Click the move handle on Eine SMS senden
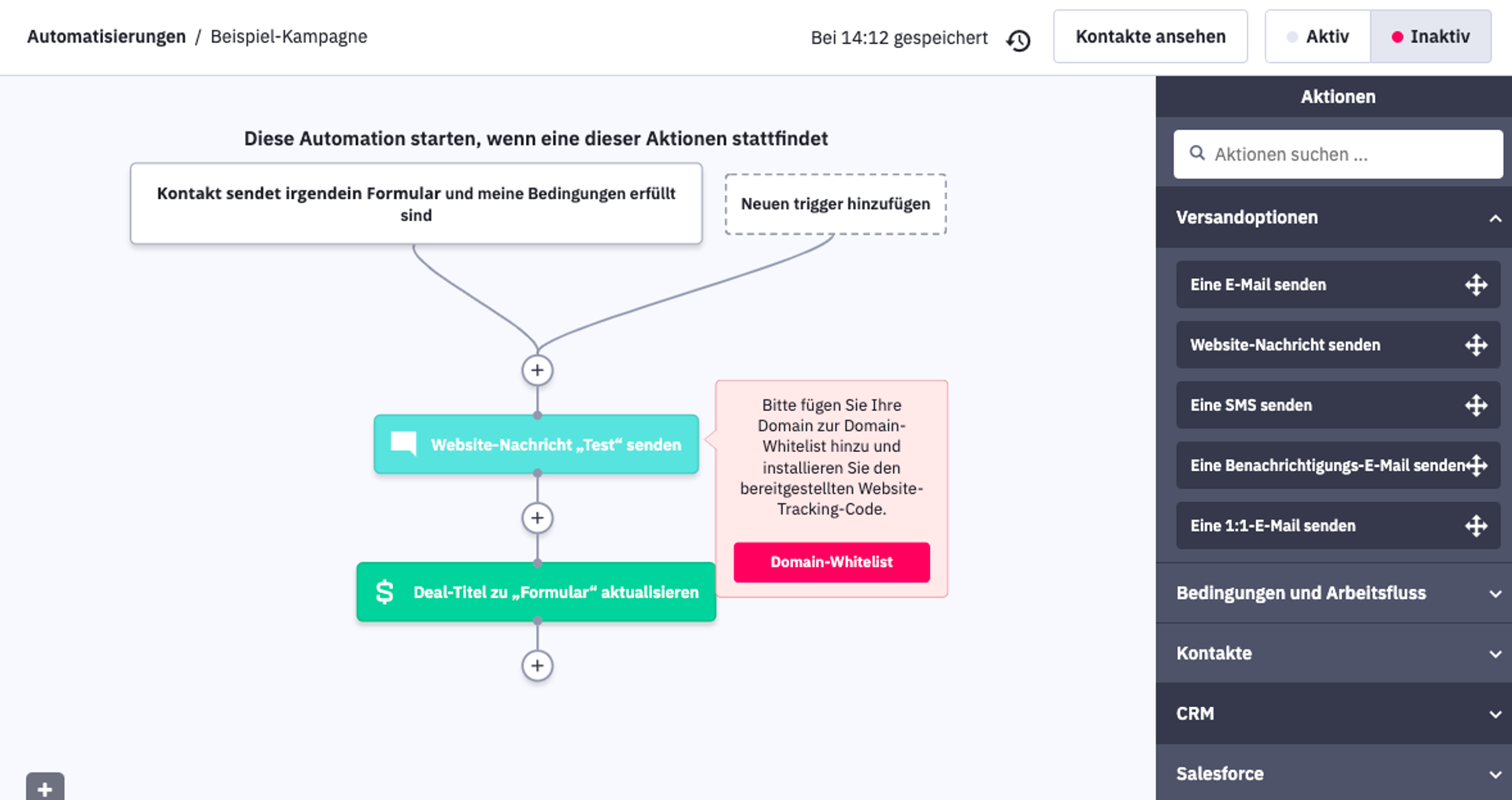The height and width of the screenshot is (800, 1512). 1476,406
